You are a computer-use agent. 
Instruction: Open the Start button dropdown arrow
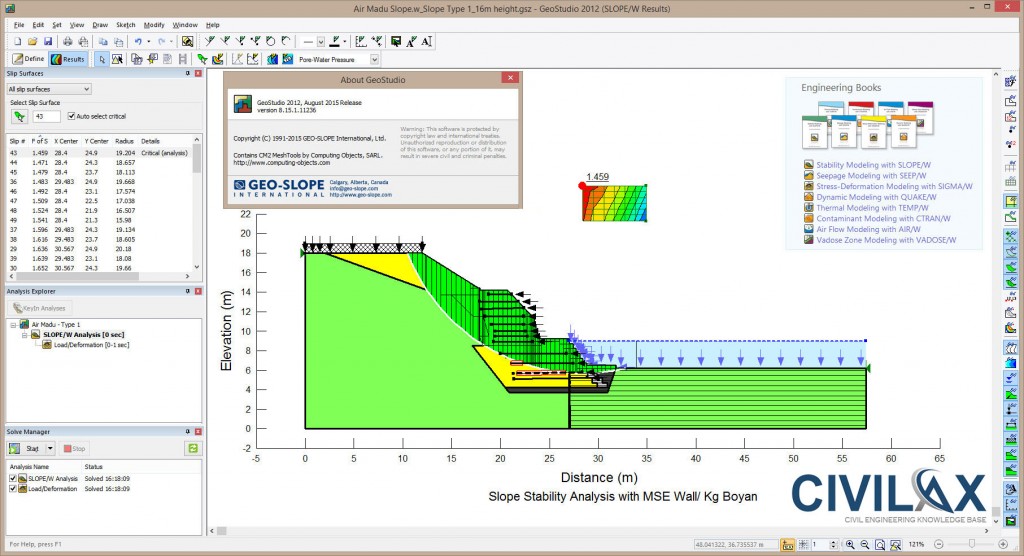(50, 449)
